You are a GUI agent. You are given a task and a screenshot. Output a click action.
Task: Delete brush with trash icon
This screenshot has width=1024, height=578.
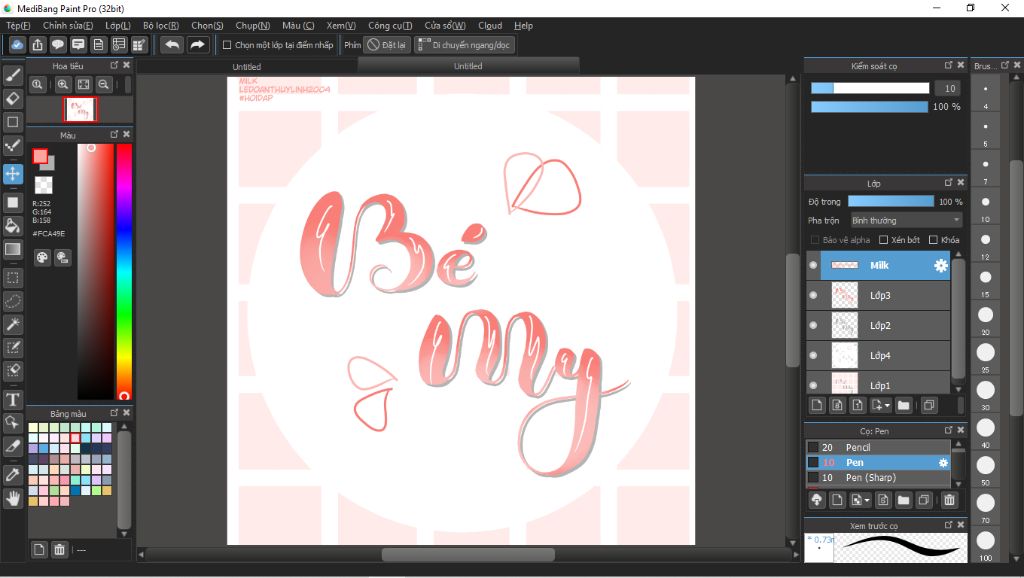point(949,500)
